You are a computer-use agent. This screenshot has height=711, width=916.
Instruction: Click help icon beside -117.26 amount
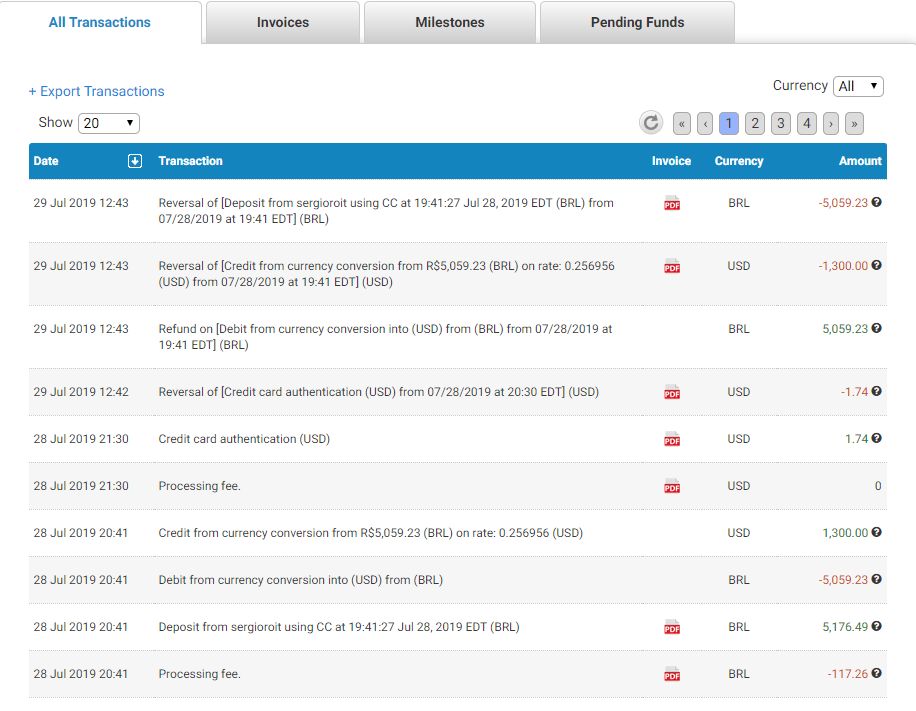(877, 674)
